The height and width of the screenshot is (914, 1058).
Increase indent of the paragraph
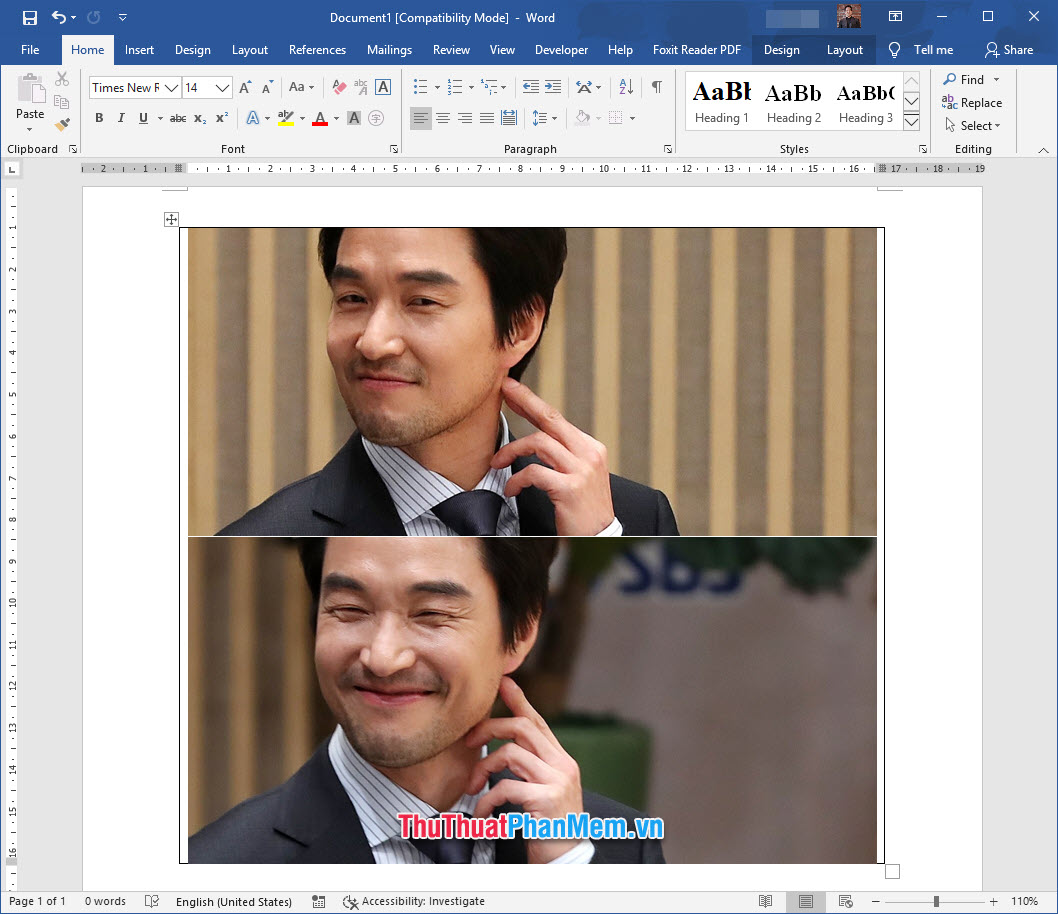pos(552,88)
